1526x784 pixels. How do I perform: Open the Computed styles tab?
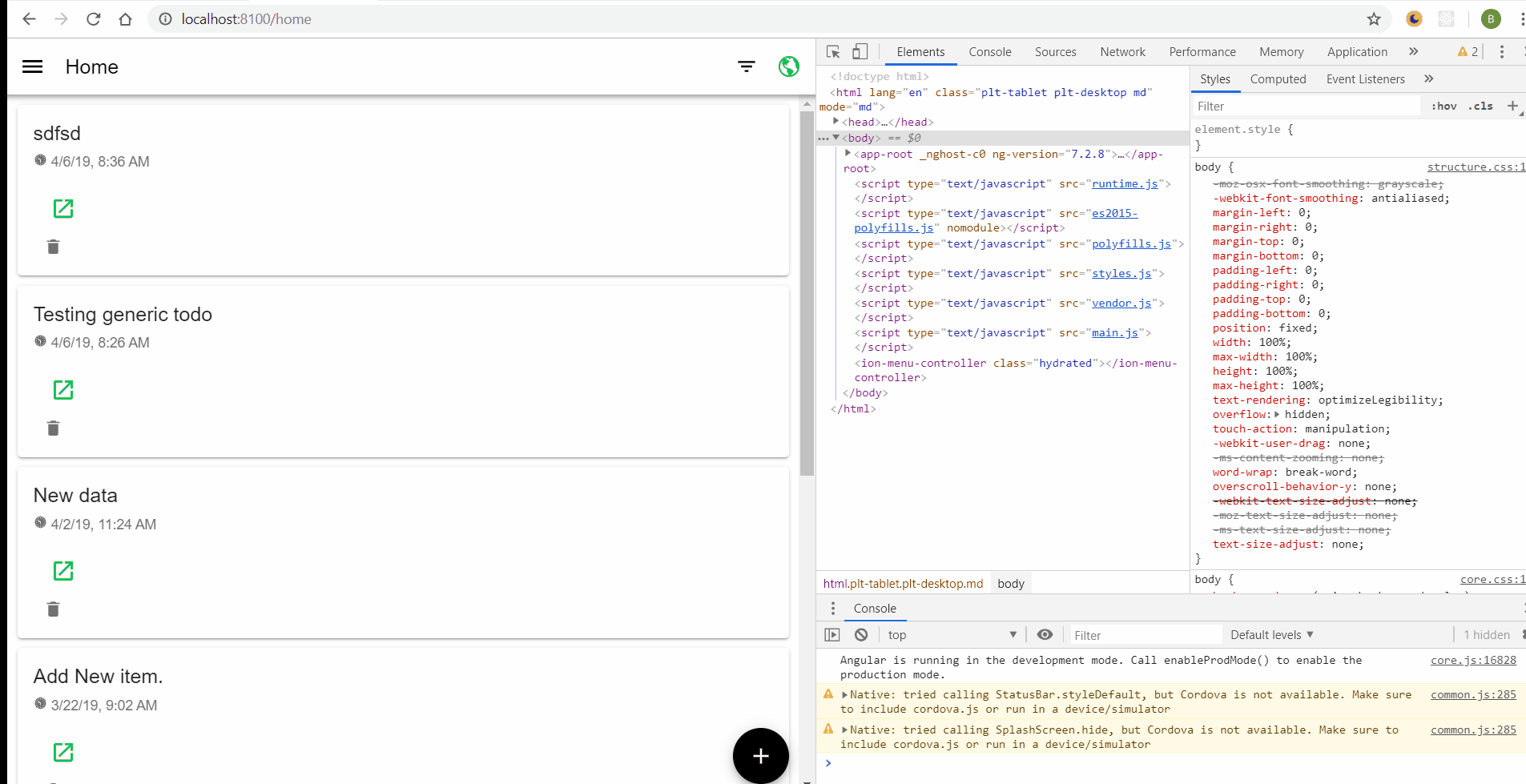(x=1278, y=79)
